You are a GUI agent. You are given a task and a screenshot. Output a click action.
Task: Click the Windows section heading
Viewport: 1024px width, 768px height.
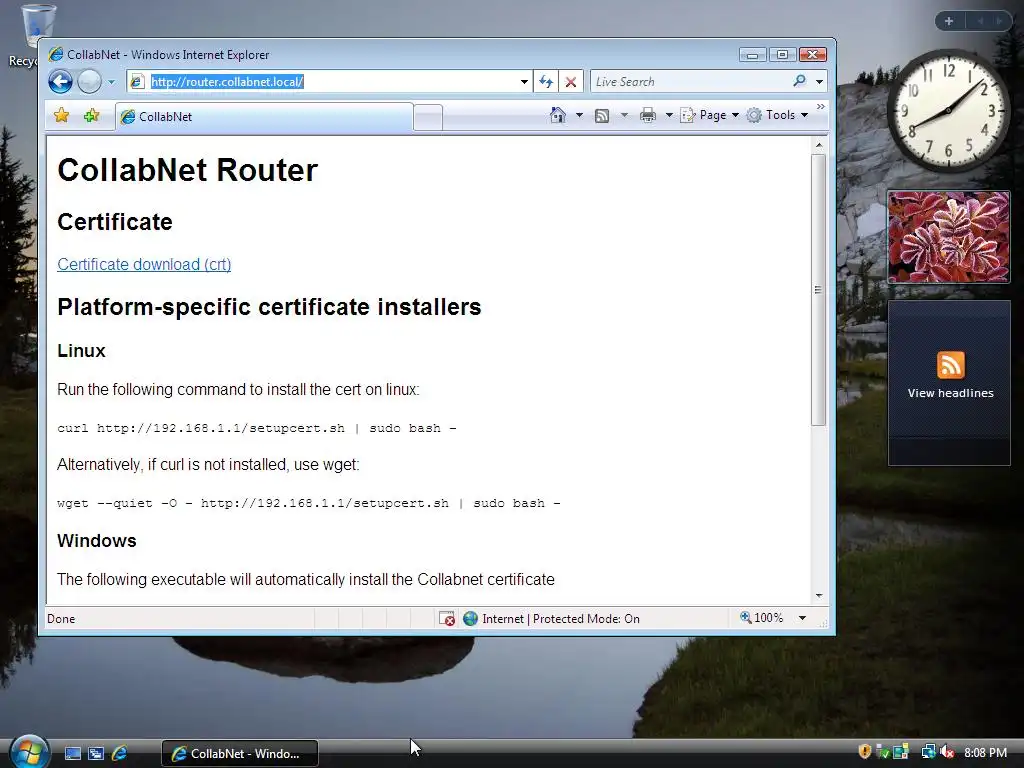(97, 541)
